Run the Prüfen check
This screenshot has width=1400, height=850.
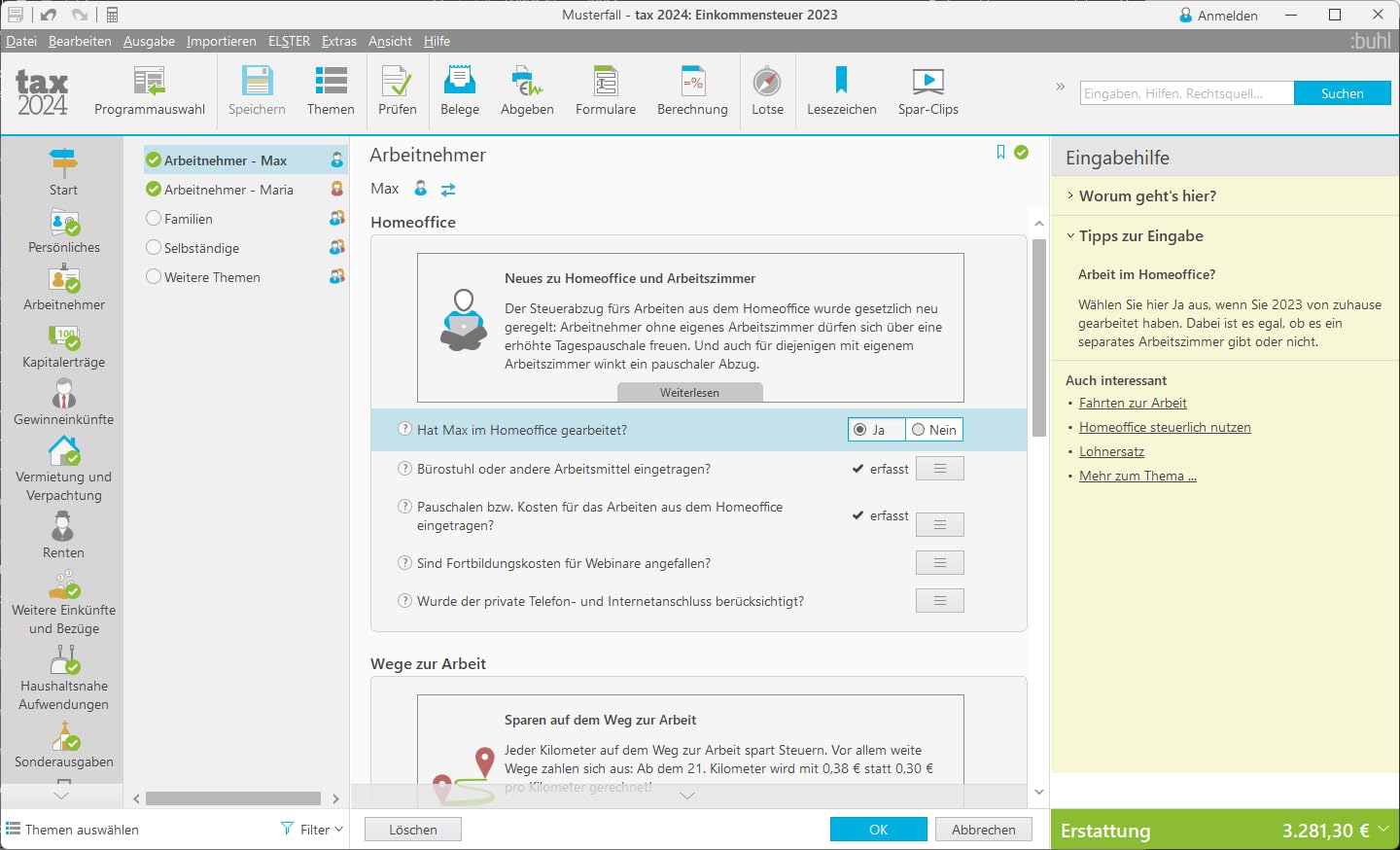[x=397, y=91]
